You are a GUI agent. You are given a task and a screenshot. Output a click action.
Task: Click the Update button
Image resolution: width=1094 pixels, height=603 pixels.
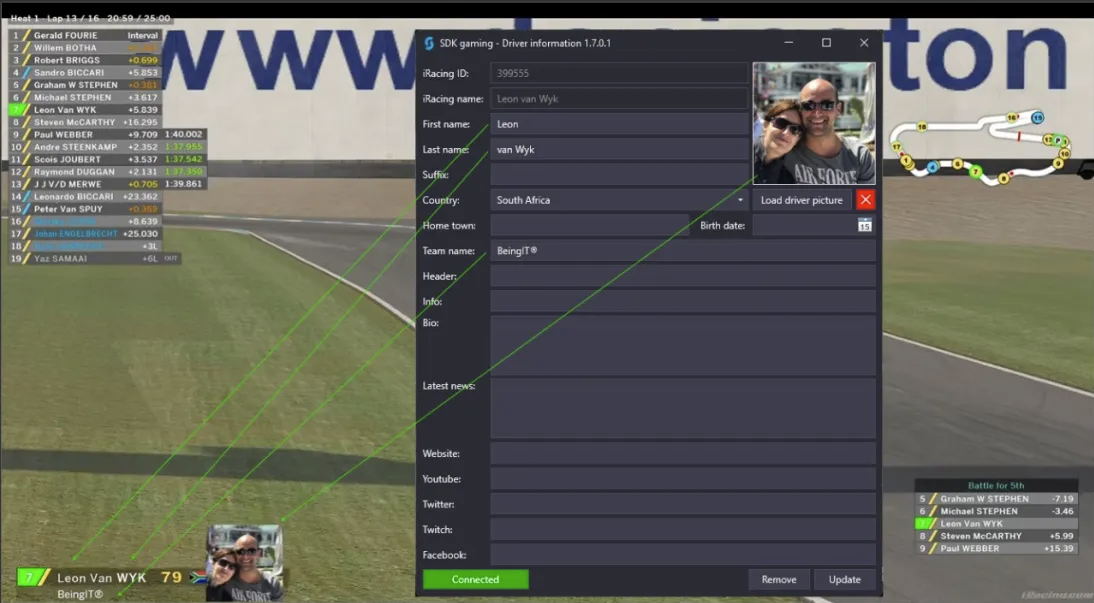click(x=844, y=579)
